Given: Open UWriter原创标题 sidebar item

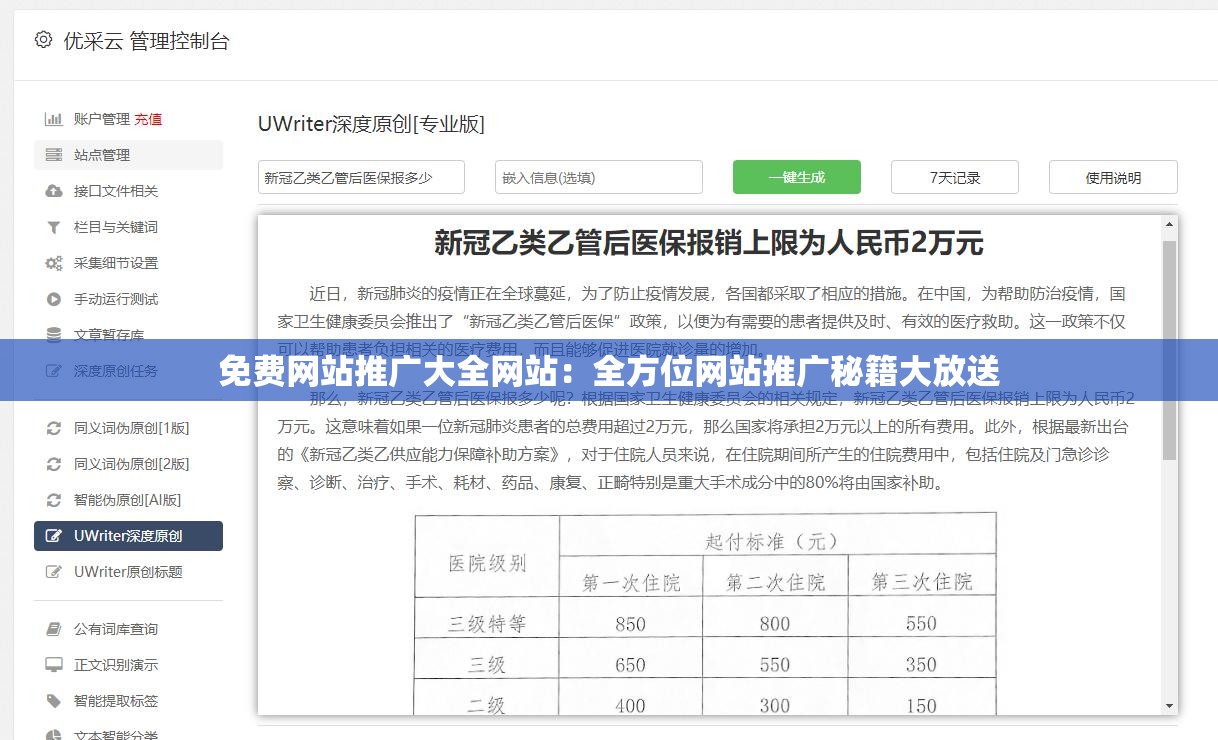Looking at the screenshot, I should coord(128,572).
